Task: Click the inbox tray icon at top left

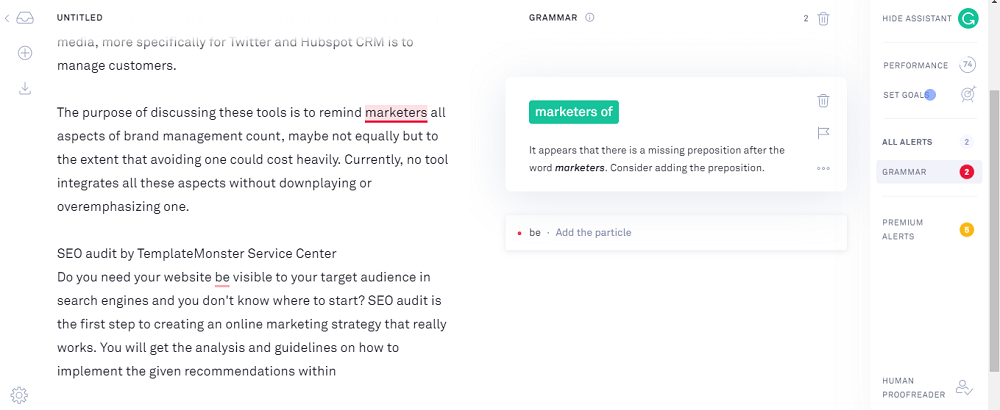Action: 25,18
